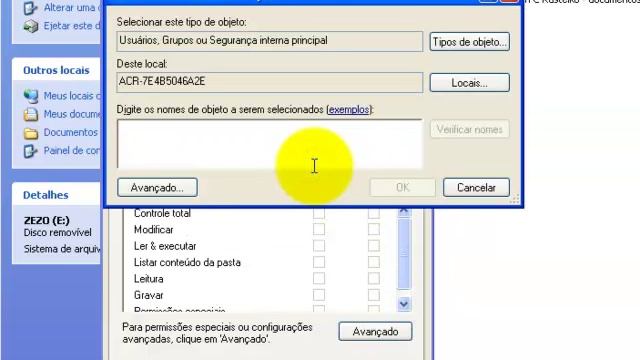
Task: Tick Negar checkbox for Gravar
Action: (373, 295)
